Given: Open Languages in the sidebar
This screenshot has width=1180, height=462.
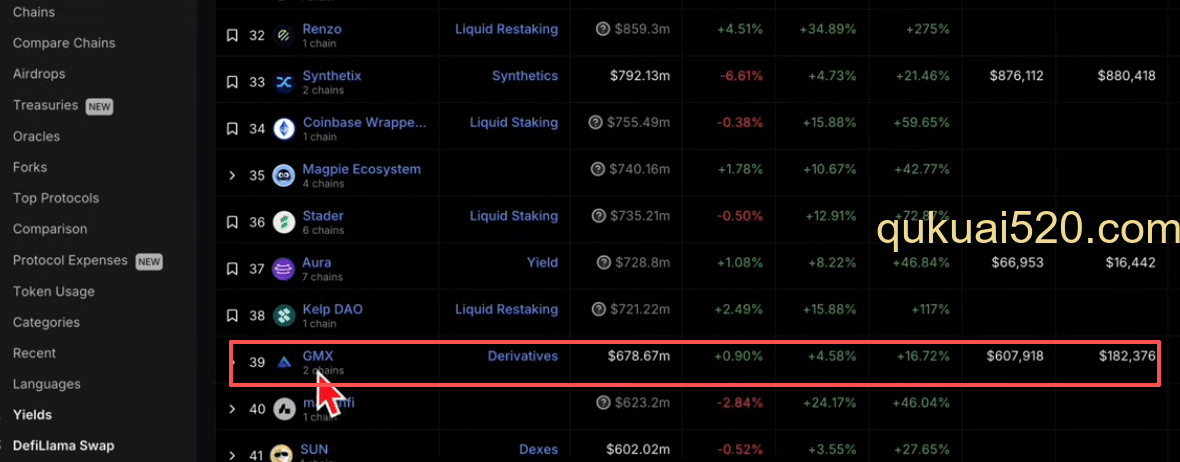Looking at the screenshot, I should pyautogui.click(x=47, y=384).
